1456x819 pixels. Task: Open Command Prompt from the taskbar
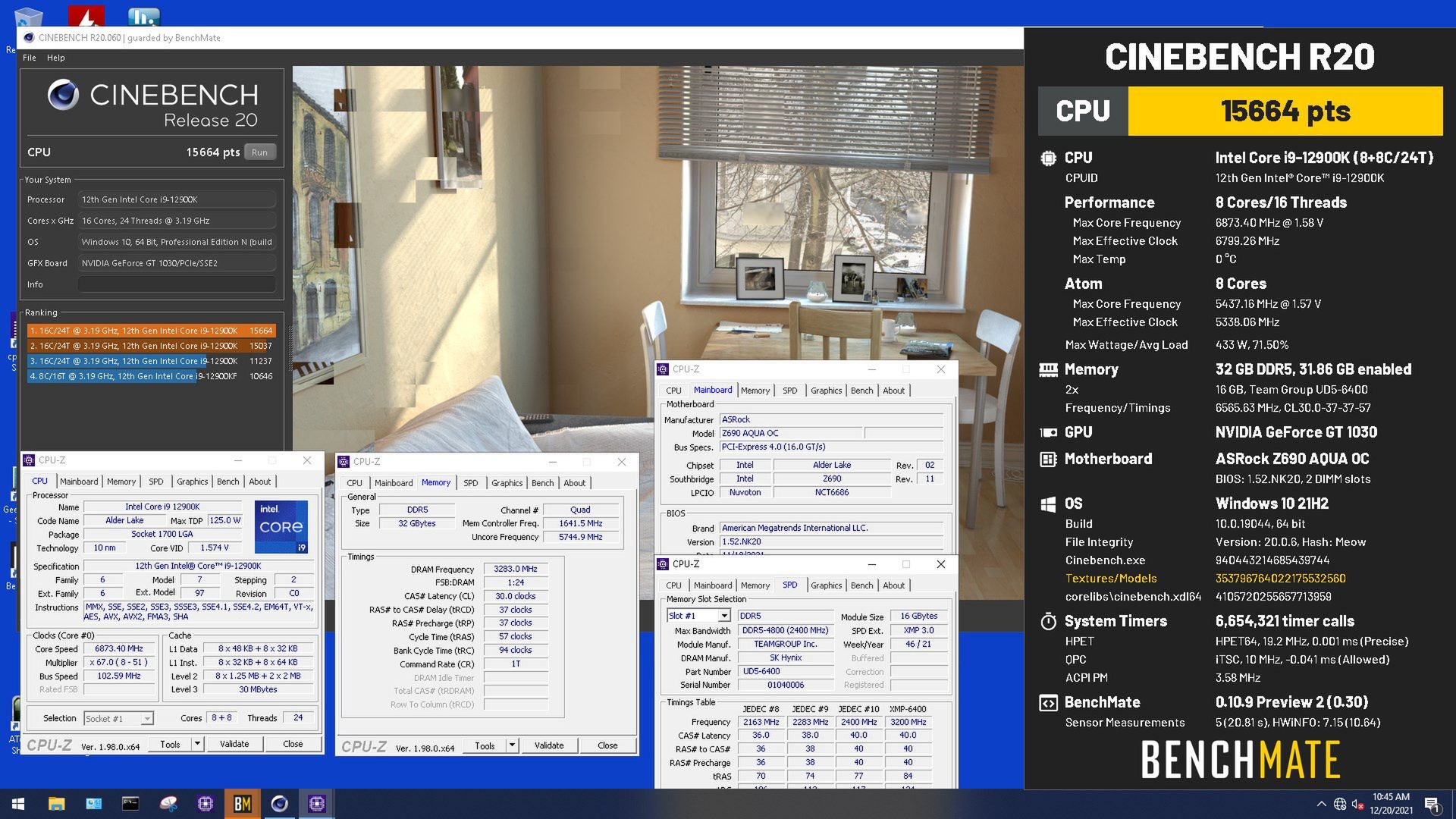tap(129, 804)
